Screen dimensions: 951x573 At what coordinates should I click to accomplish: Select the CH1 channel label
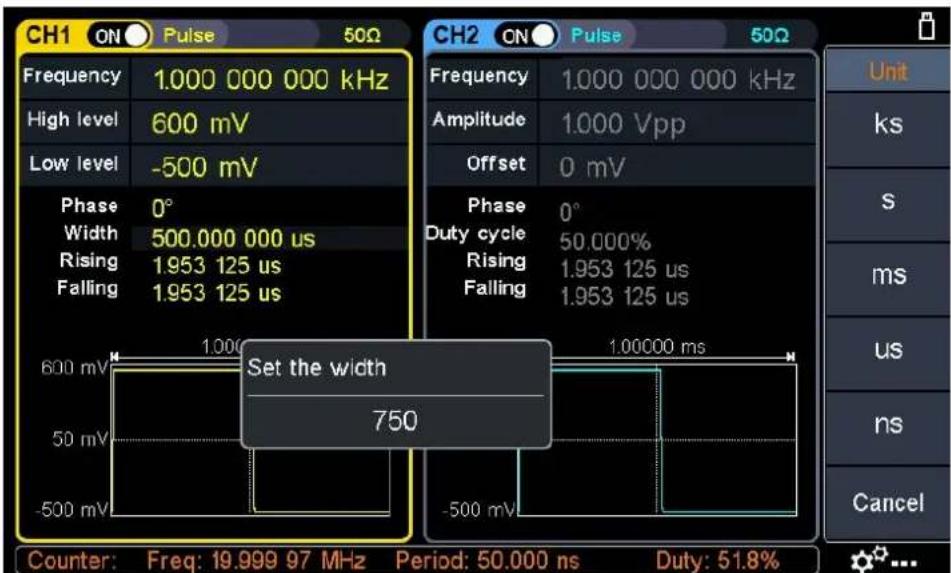48,35
